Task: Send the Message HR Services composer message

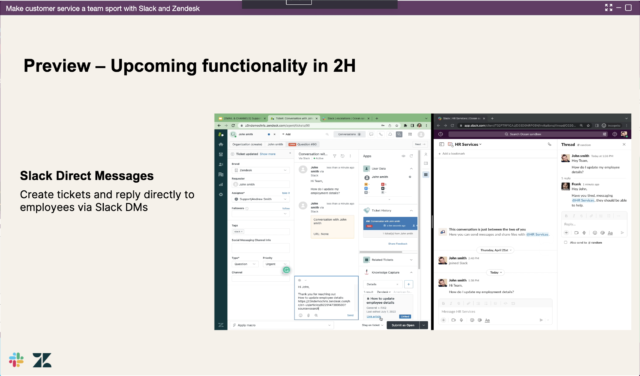Action: (x=541, y=320)
